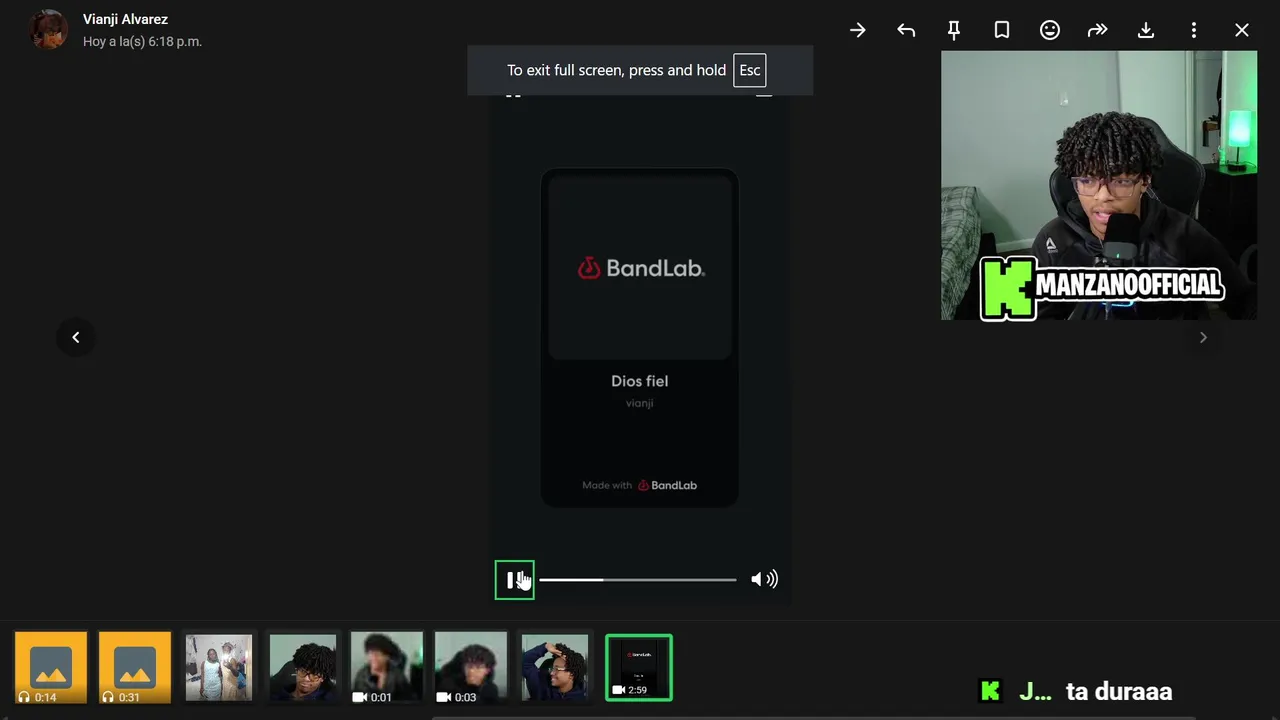The image size is (1280, 720).
Task: Seek on the video progress bar
Action: click(x=637, y=580)
